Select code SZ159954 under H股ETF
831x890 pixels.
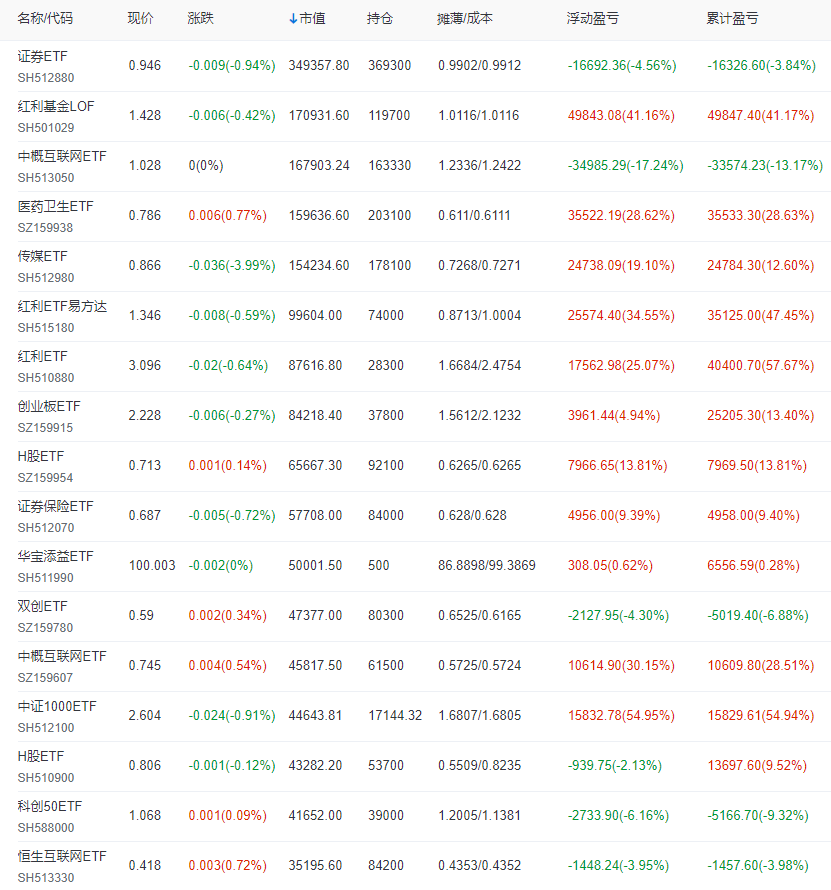point(45,477)
